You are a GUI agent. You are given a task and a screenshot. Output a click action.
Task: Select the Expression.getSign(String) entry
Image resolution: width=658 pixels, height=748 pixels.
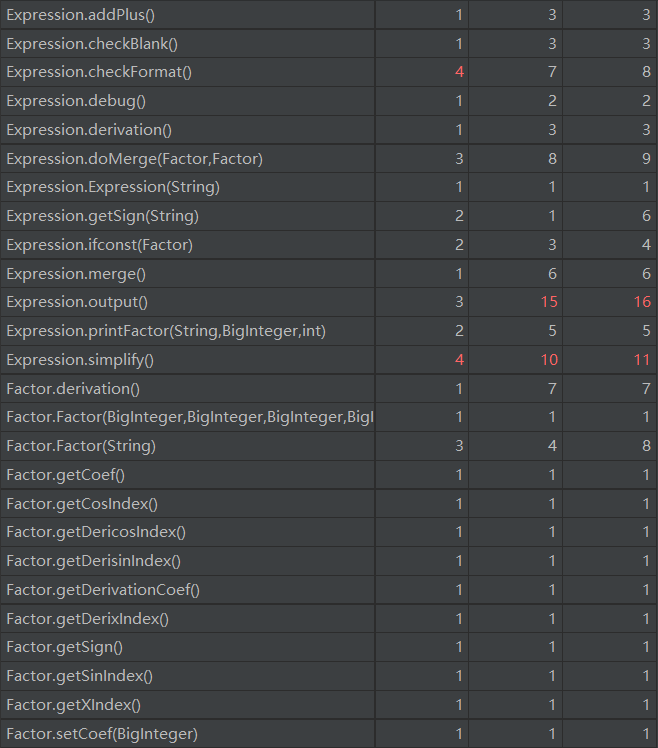102,216
